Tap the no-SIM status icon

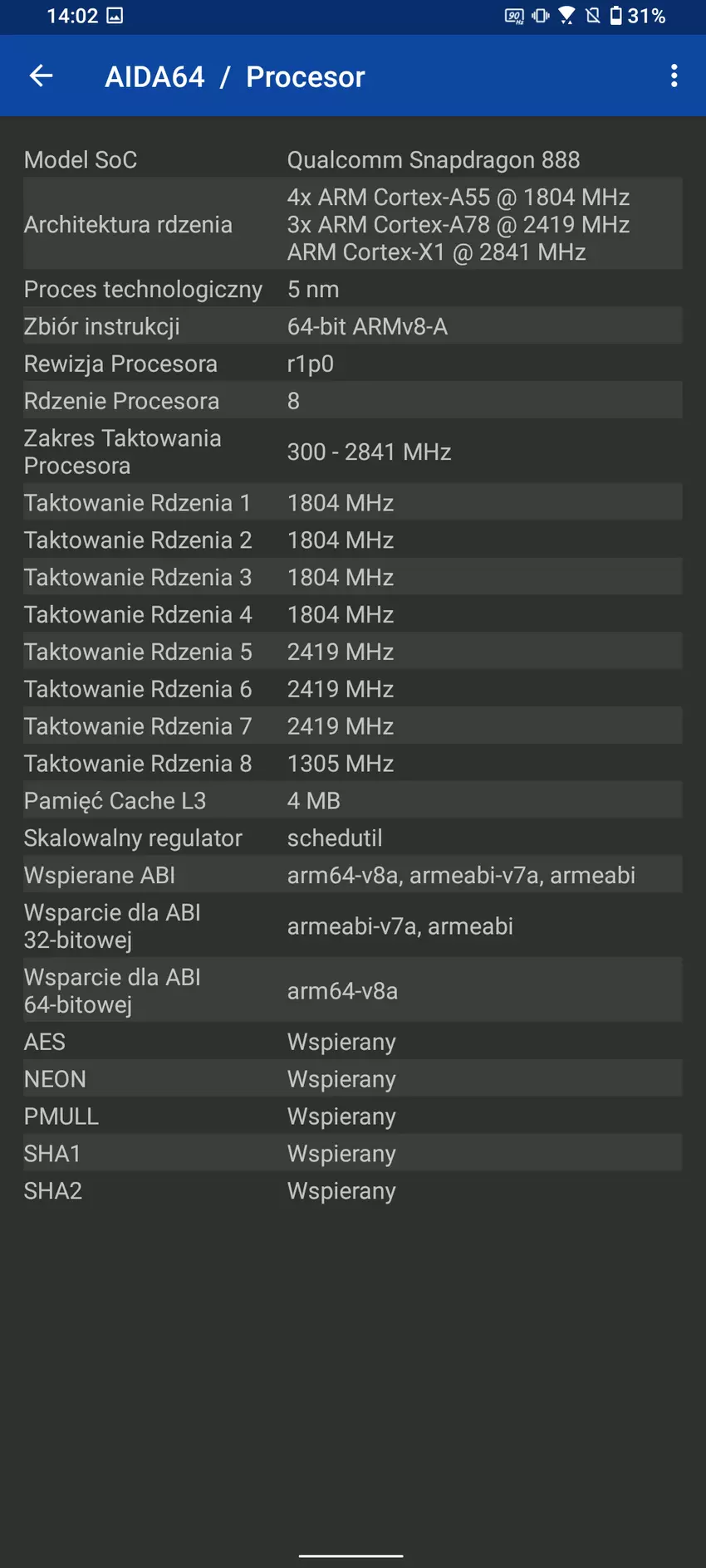(593, 16)
